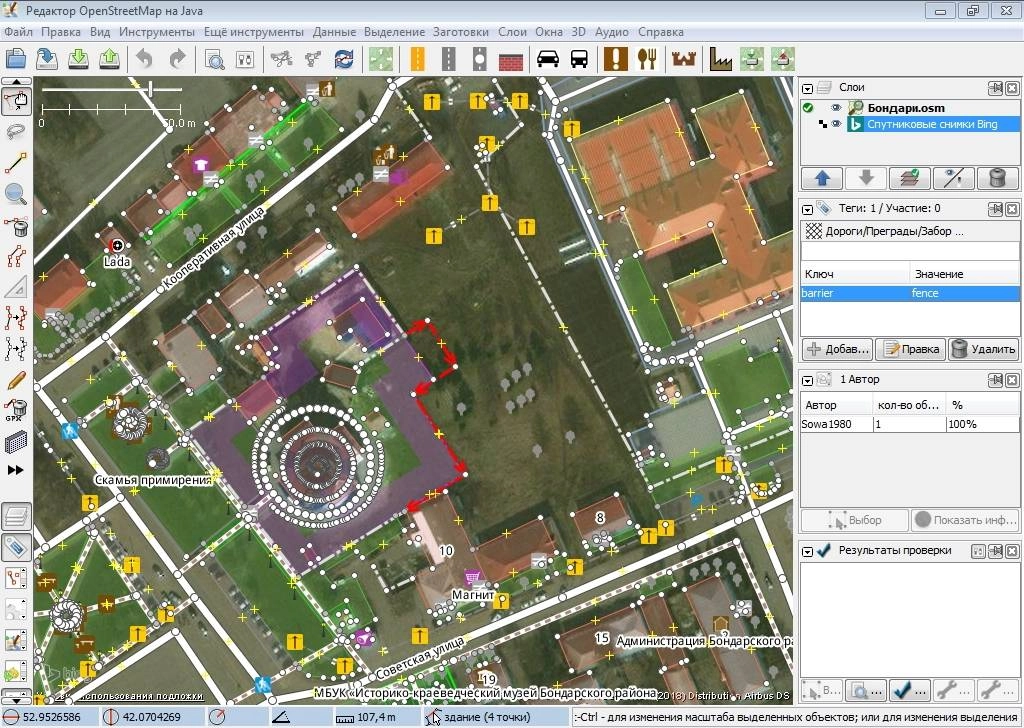Click the red brick wall preset icon
The height and width of the screenshot is (728, 1024).
(511, 60)
